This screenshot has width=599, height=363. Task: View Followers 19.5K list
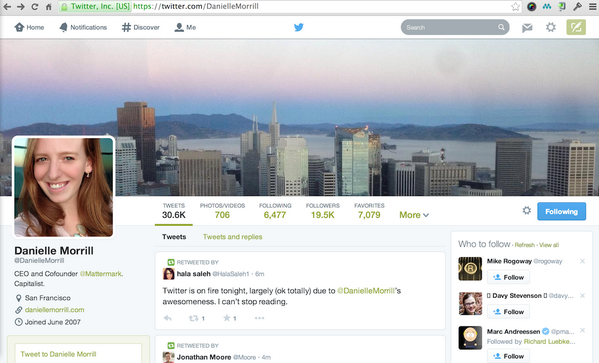pos(322,211)
